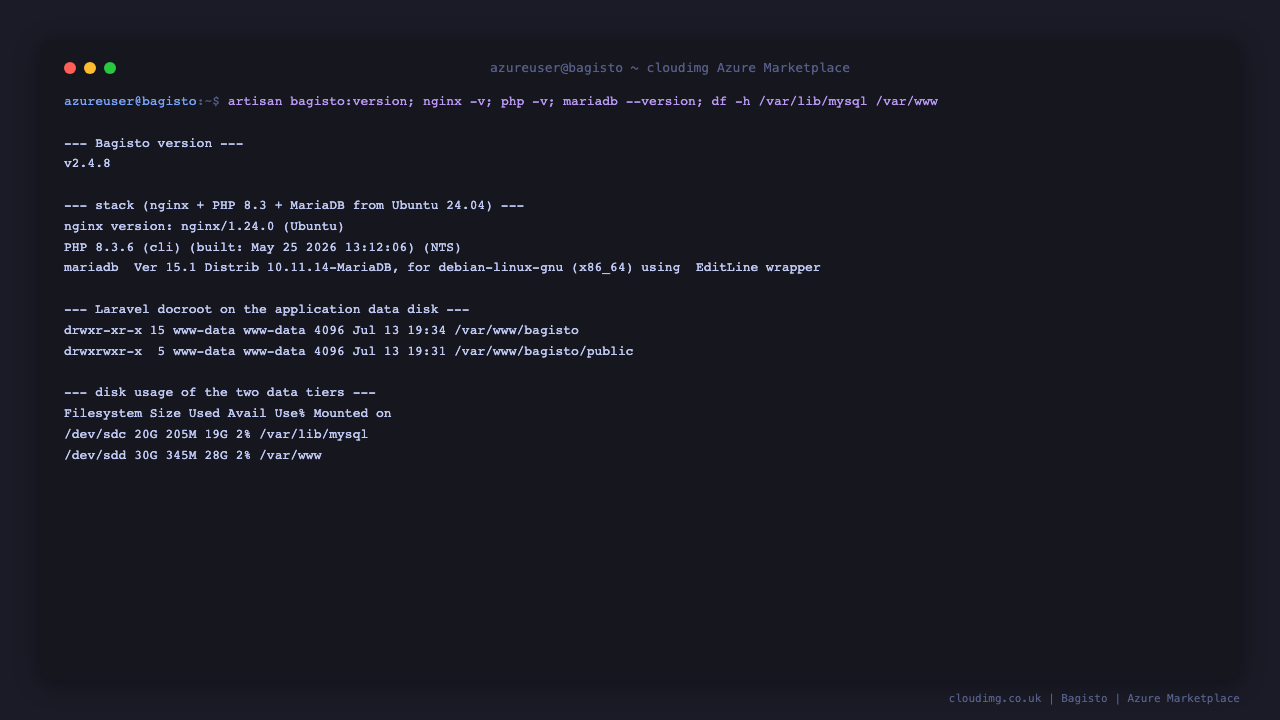Click the 'Filesystem Size Used Avail Use% Mounted on' header
Image resolution: width=1280 pixels, height=720 pixels.
(228, 413)
